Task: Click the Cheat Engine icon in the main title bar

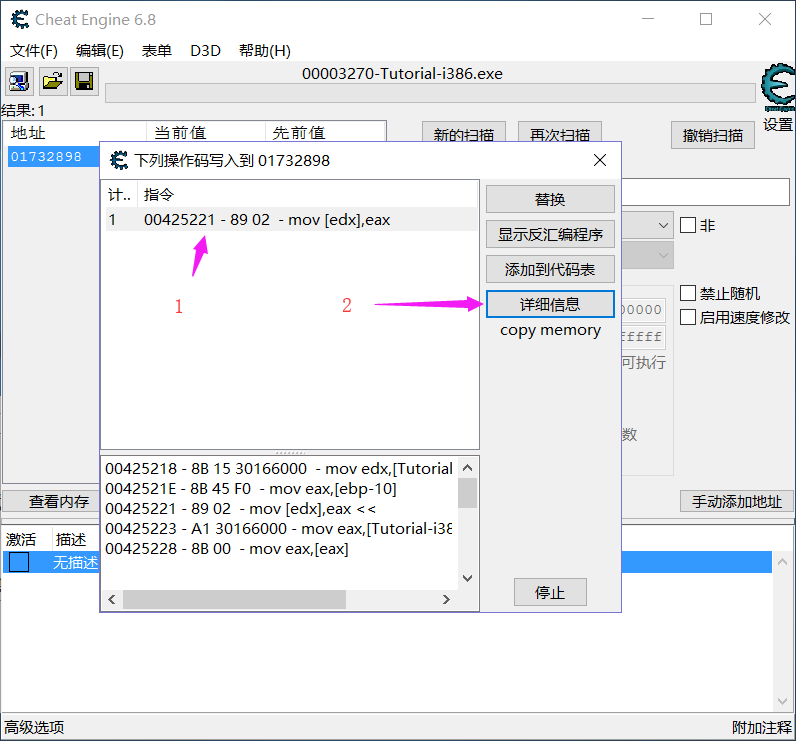Action: (20, 20)
